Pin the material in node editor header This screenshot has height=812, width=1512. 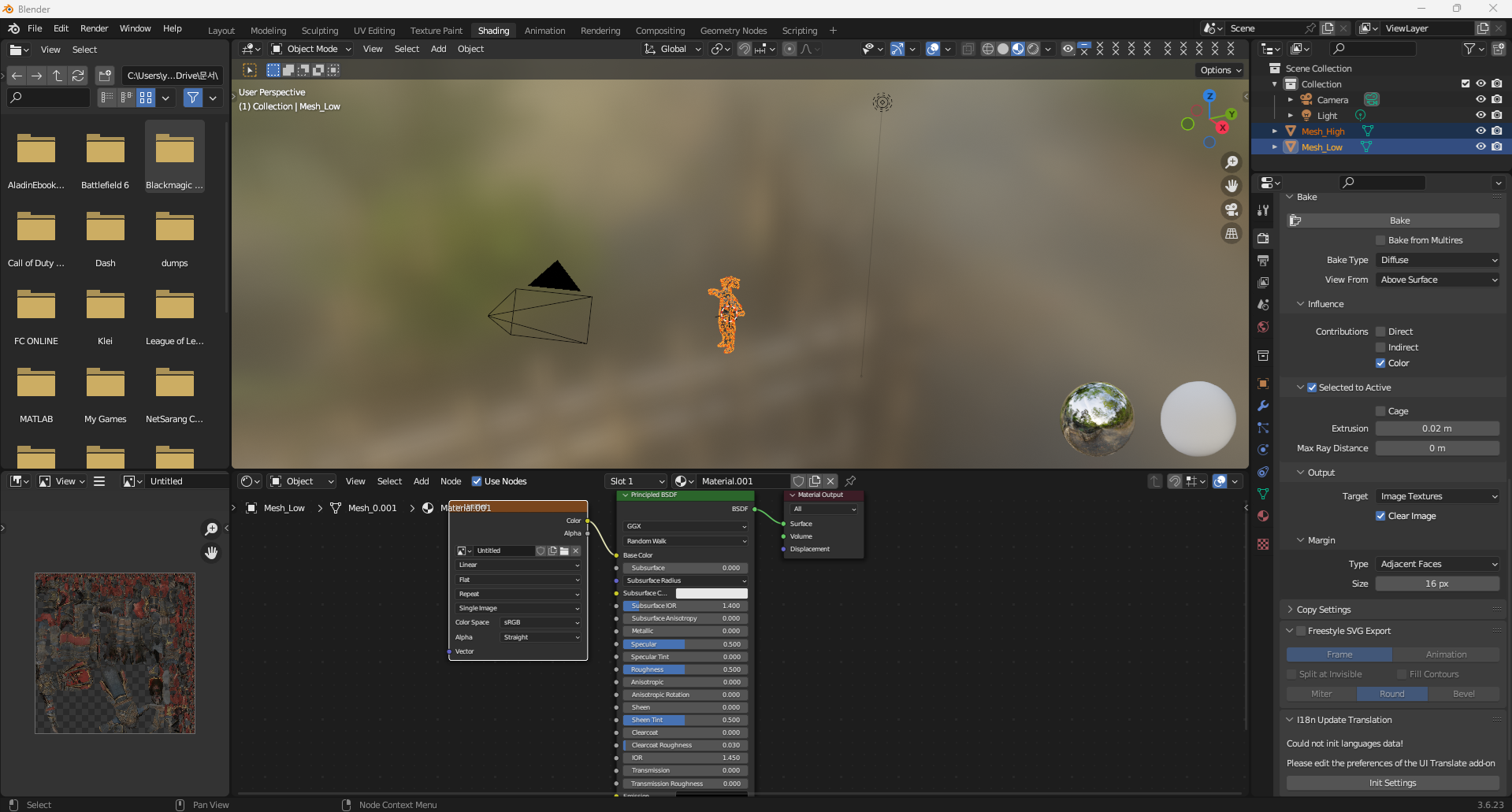click(x=850, y=481)
